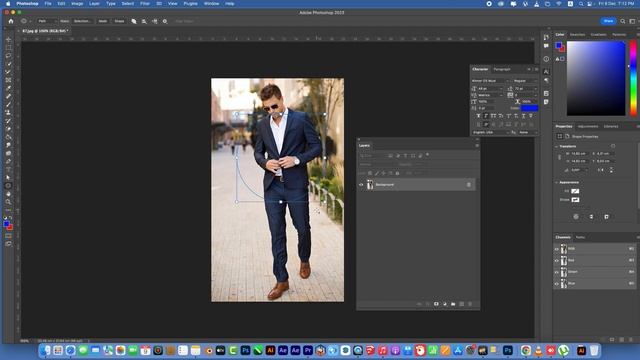Image resolution: width=640 pixels, height=360 pixels.
Task: Create a new layer in Layers panel
Action: [x=462, y=304]
